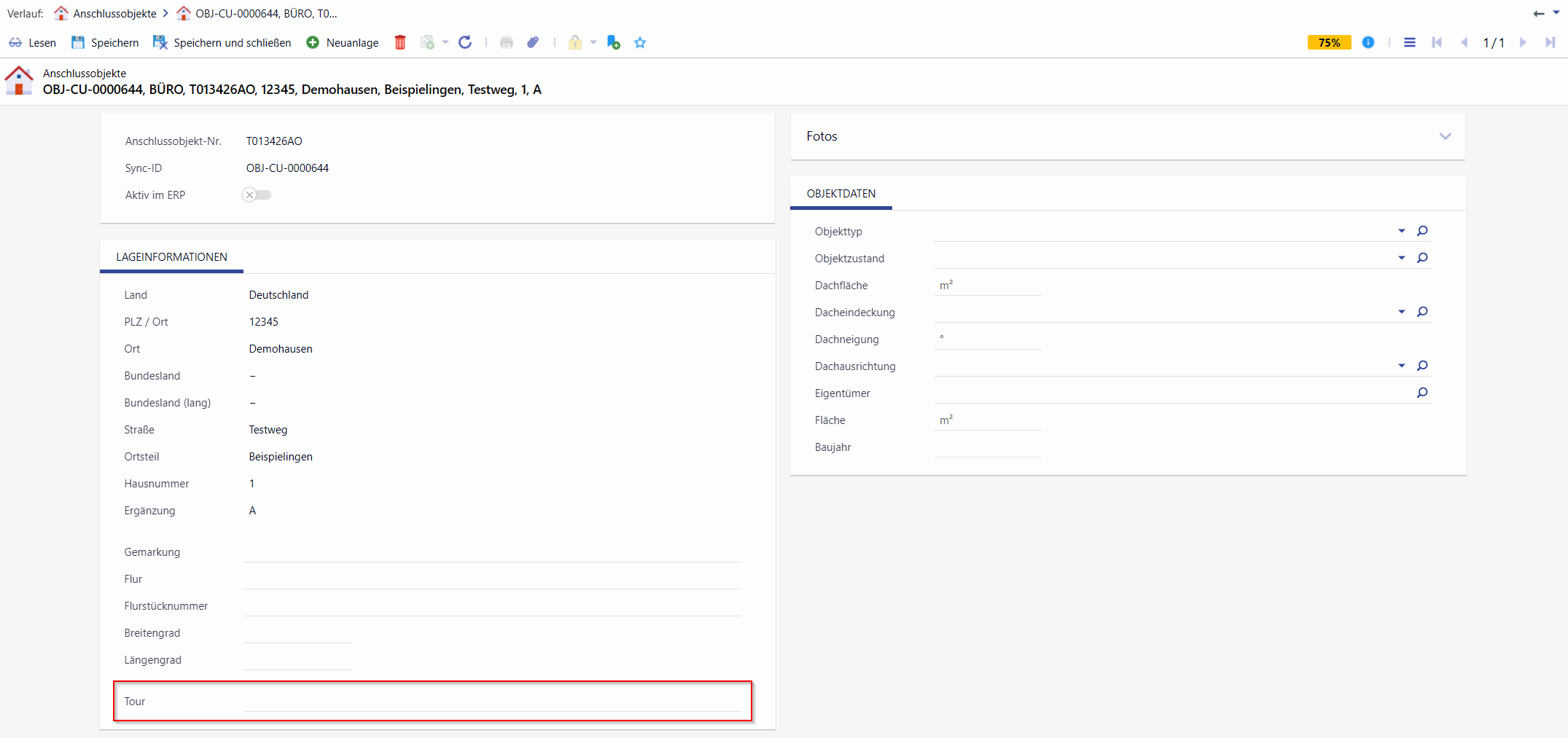Click the paperclip attachment icon
This screenshot has height=738, width=1568.
point(533,42)
